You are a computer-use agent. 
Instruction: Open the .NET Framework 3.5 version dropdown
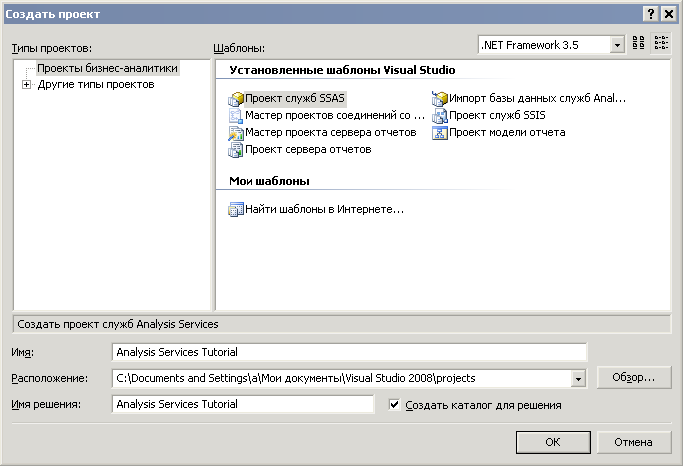point(617,45)
